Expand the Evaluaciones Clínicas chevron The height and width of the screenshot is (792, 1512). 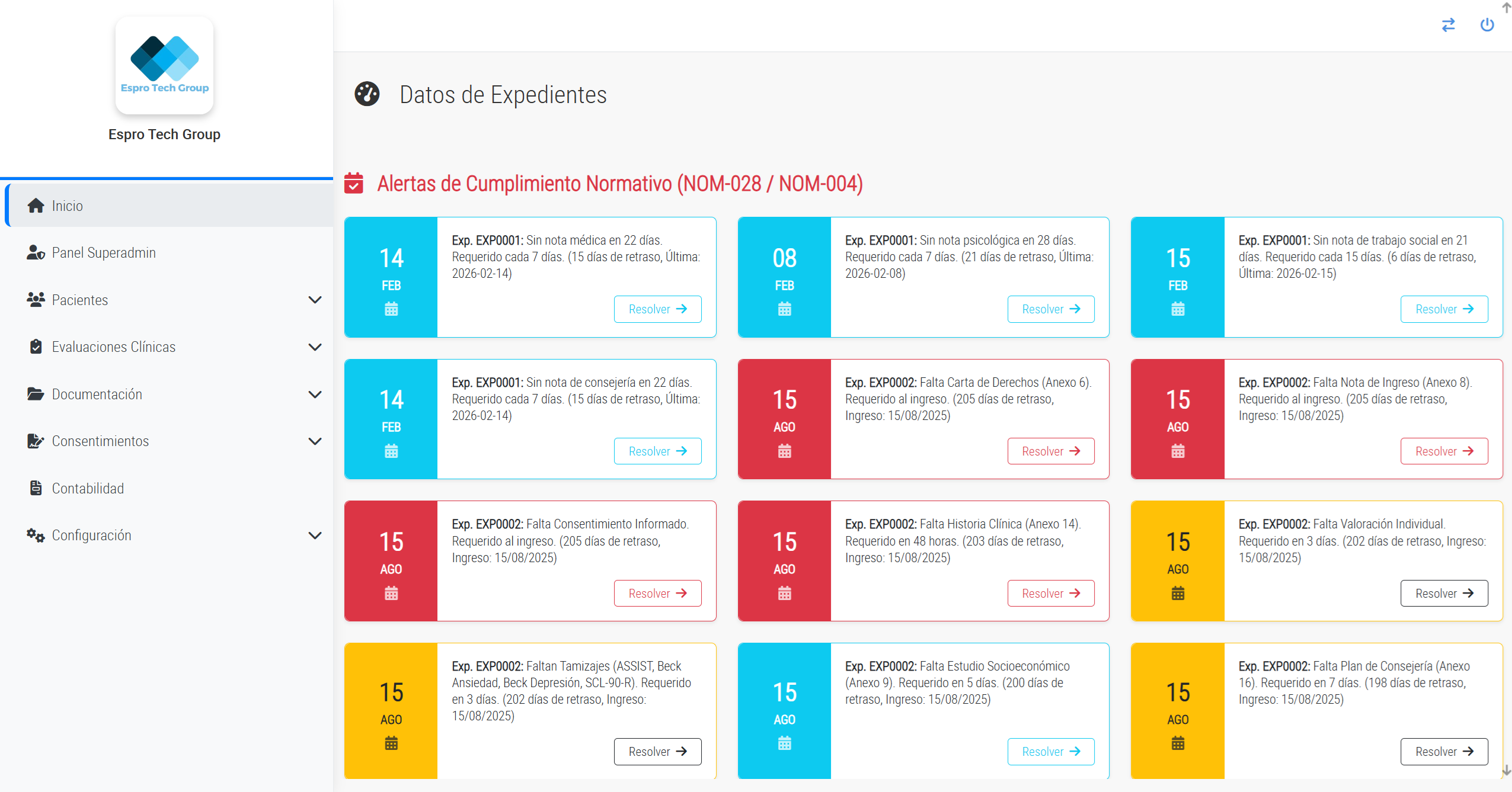[315, 347]
